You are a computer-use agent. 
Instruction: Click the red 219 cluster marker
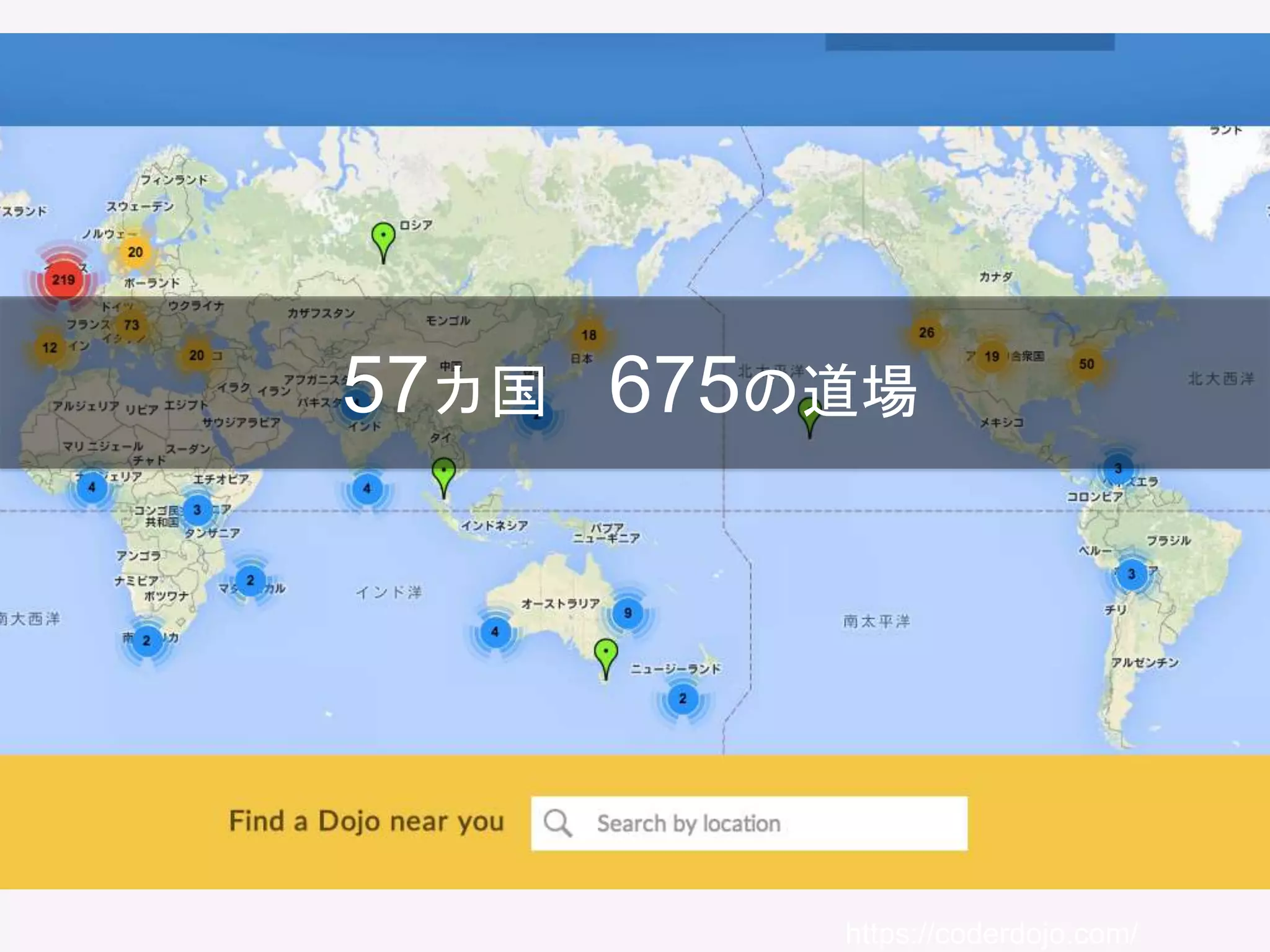tap(63, 280)
